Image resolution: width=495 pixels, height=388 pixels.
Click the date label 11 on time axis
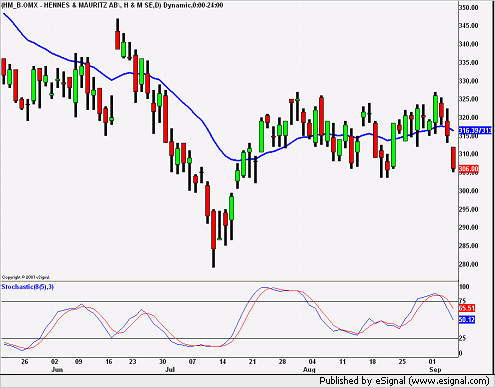342,362
